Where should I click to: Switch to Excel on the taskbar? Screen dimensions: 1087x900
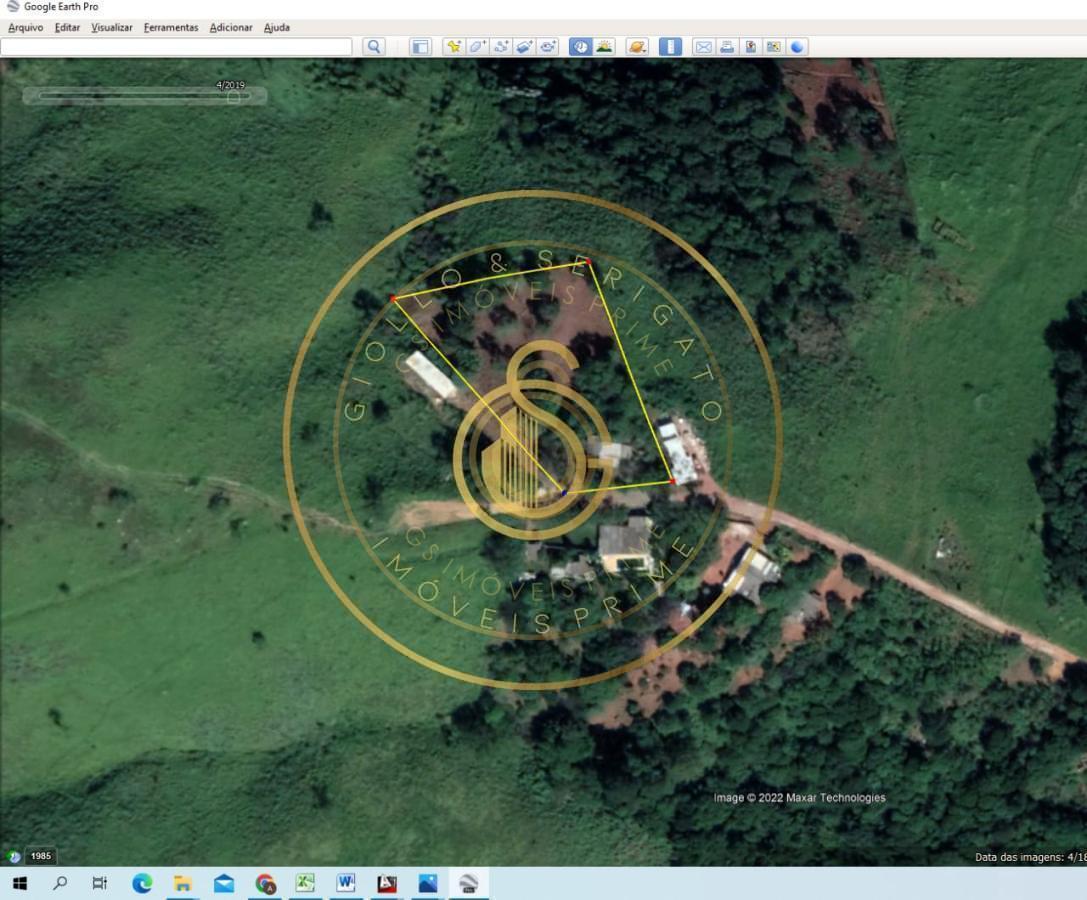pos(305,883)
